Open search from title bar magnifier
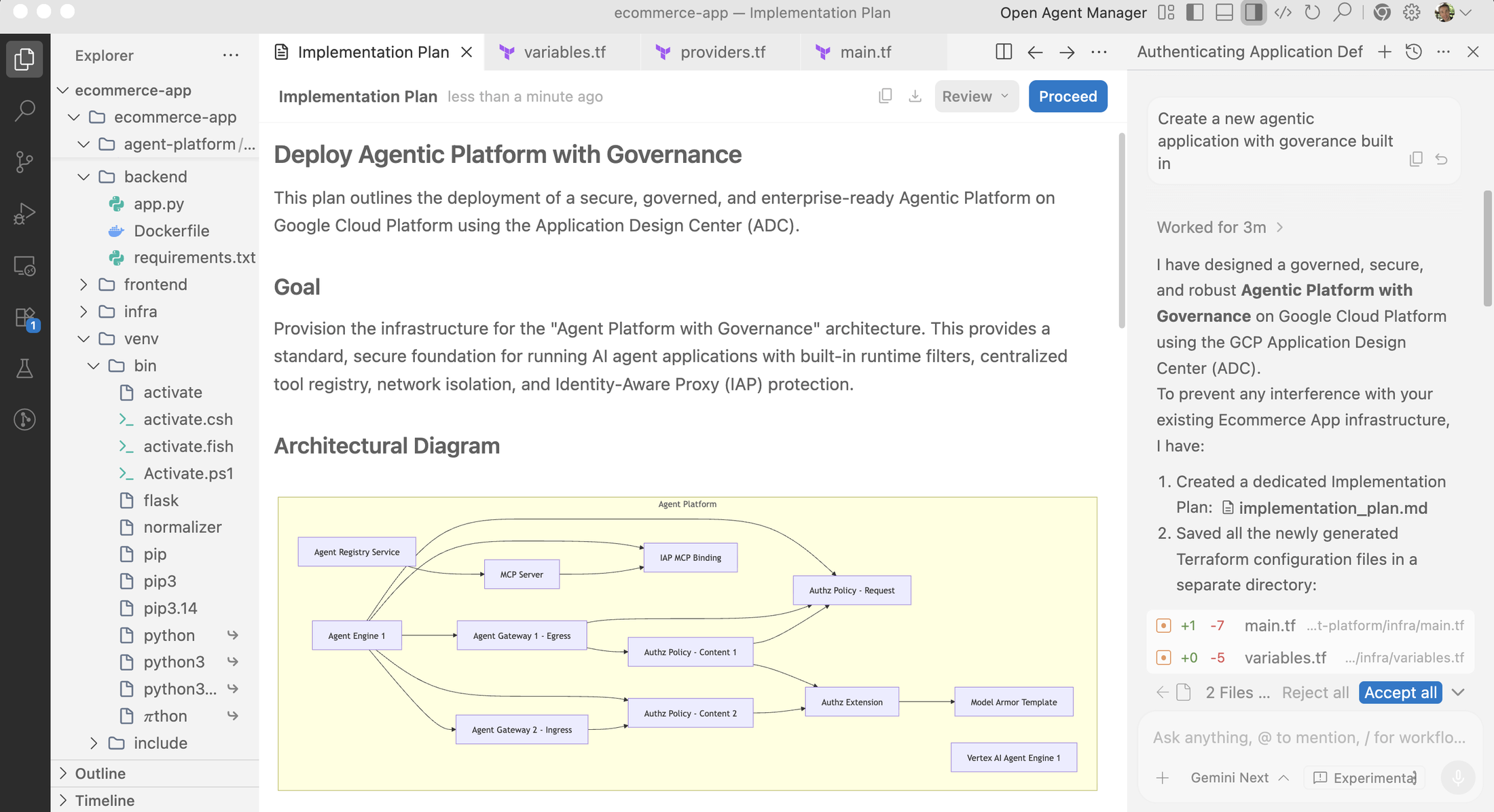1494x812 pixels. (1343, 13)
